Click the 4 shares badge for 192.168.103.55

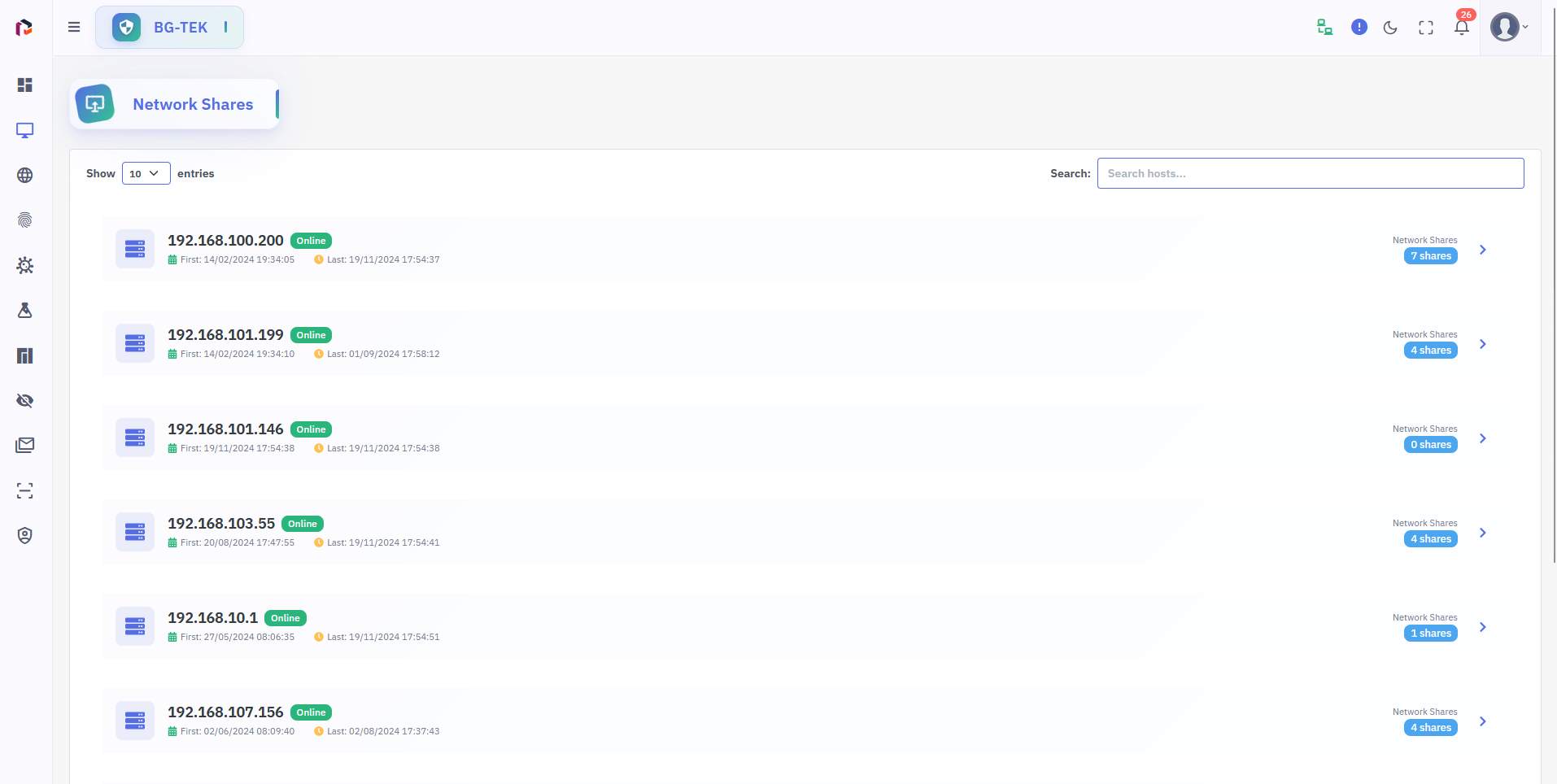click(x=1430, y=539)
